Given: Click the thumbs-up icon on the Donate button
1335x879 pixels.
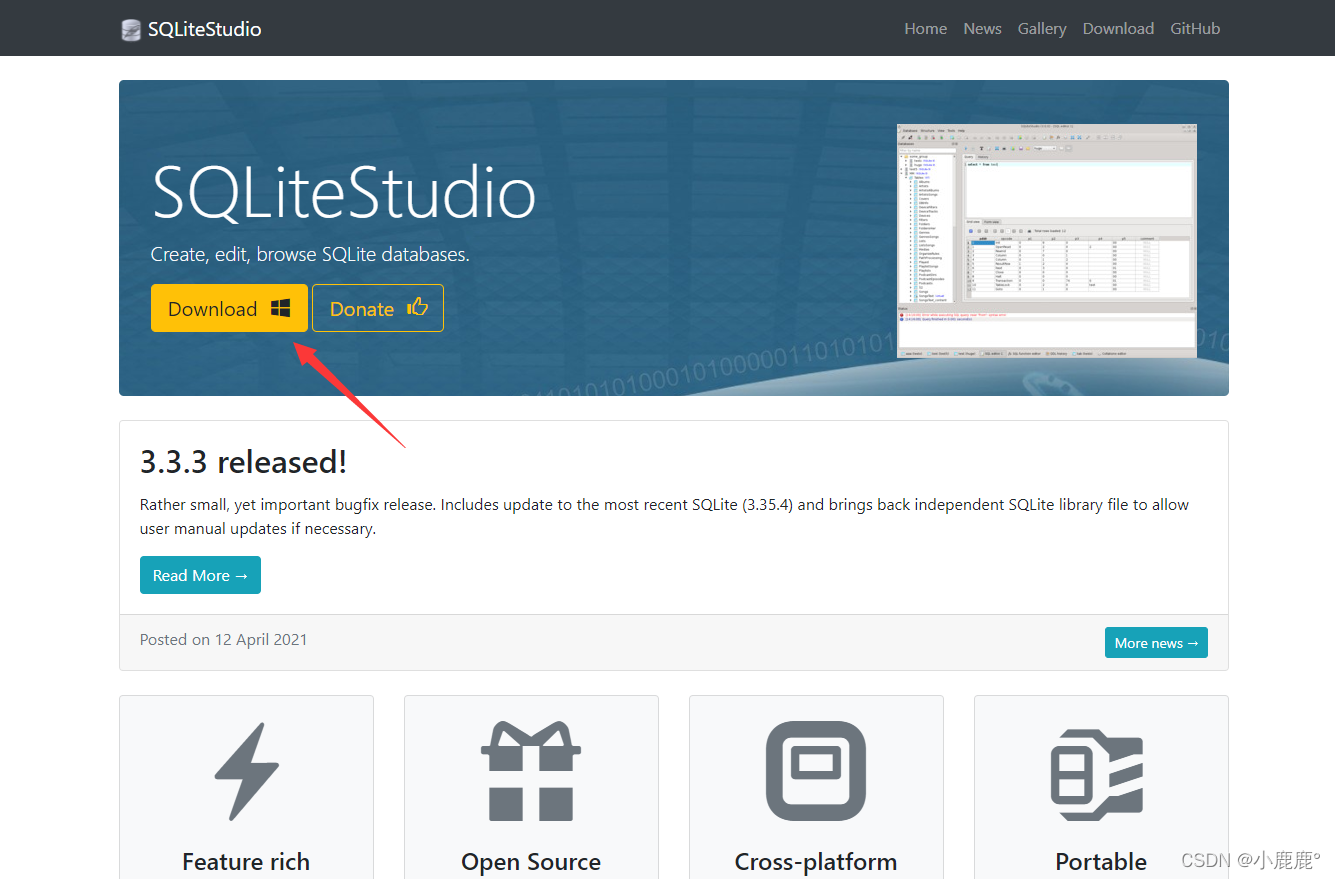Looking at the screenshot, I should coord(417,307).
